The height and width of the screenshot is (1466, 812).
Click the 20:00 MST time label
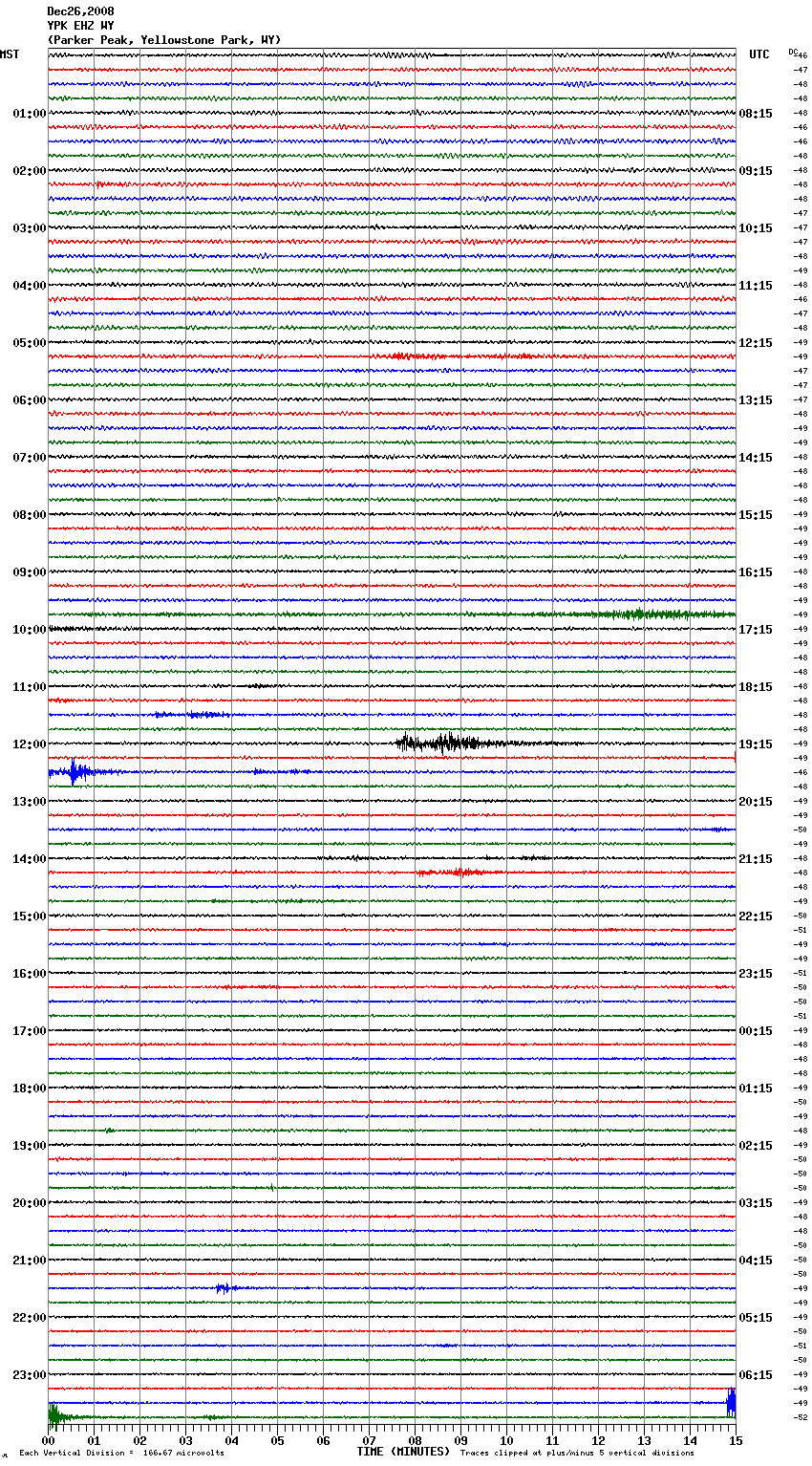pos(30,1203)
